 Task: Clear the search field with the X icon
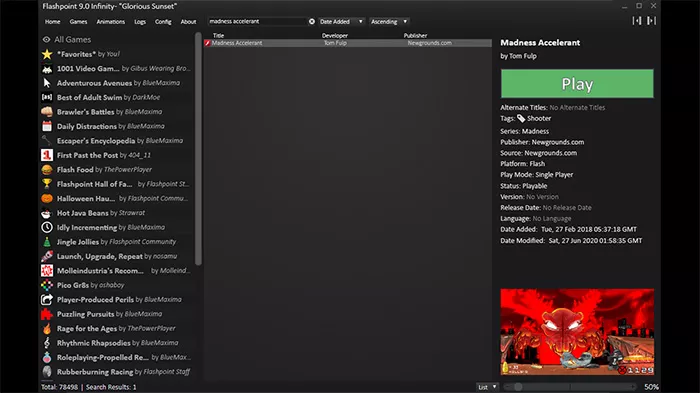click(312, 21)
